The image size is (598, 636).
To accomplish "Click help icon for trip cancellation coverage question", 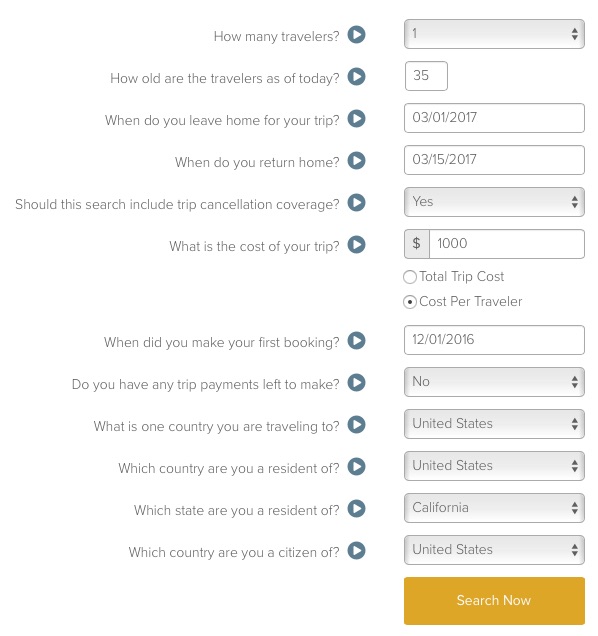I will coord(357,203).
